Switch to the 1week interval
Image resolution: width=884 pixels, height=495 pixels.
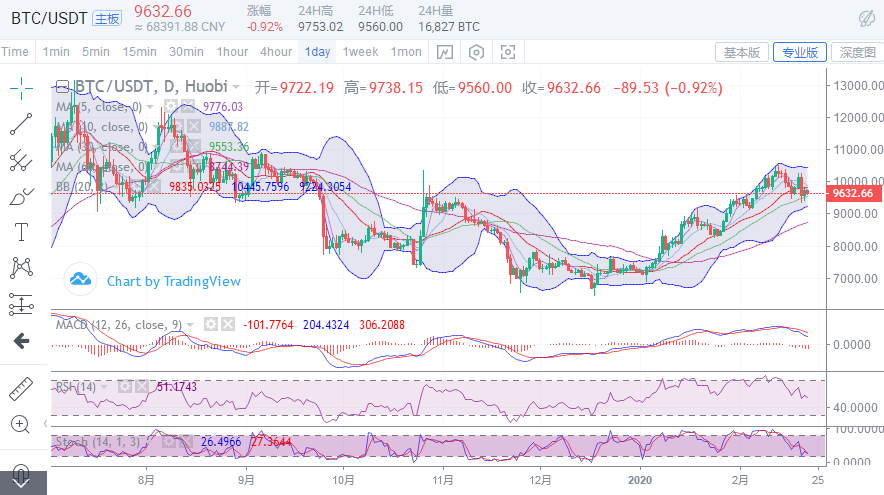pos(360,52)
